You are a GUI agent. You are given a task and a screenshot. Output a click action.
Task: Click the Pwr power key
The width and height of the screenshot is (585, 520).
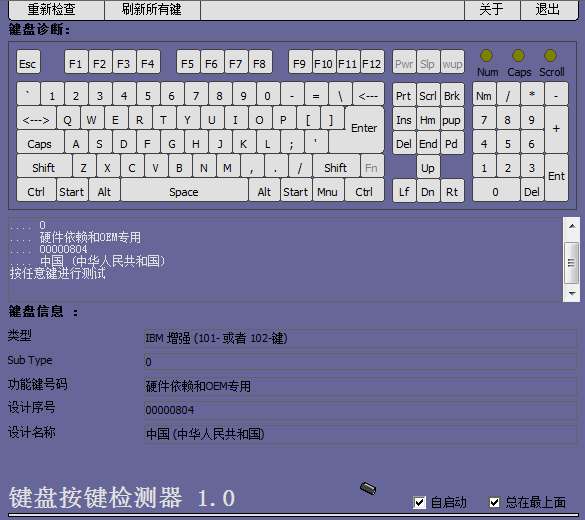[x=404, y=62]
